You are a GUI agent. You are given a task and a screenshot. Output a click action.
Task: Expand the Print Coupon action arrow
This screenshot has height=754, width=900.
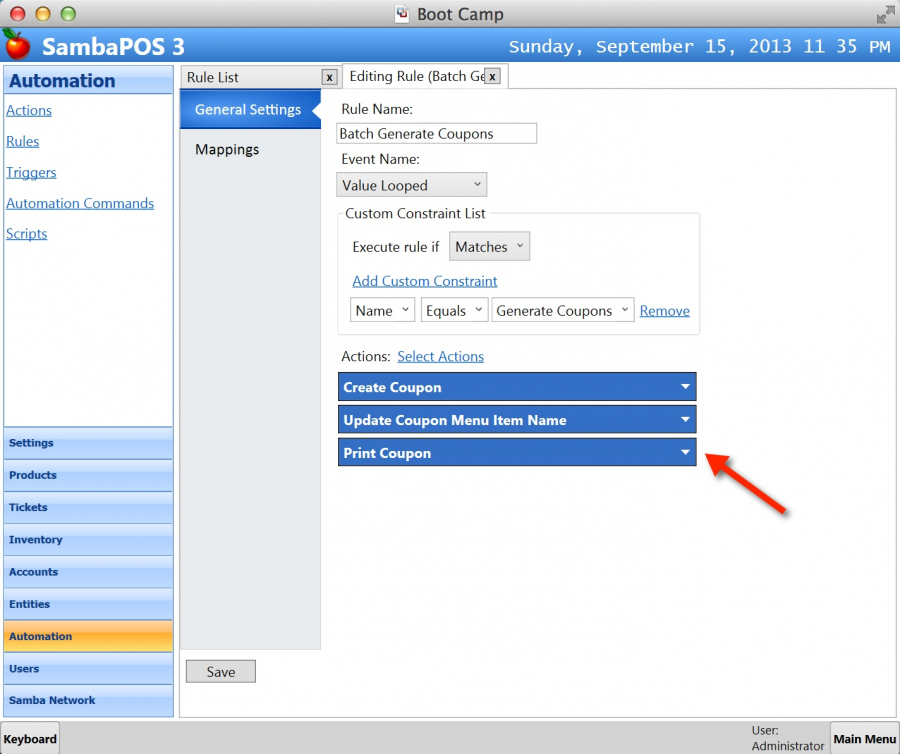coord(685,453)
